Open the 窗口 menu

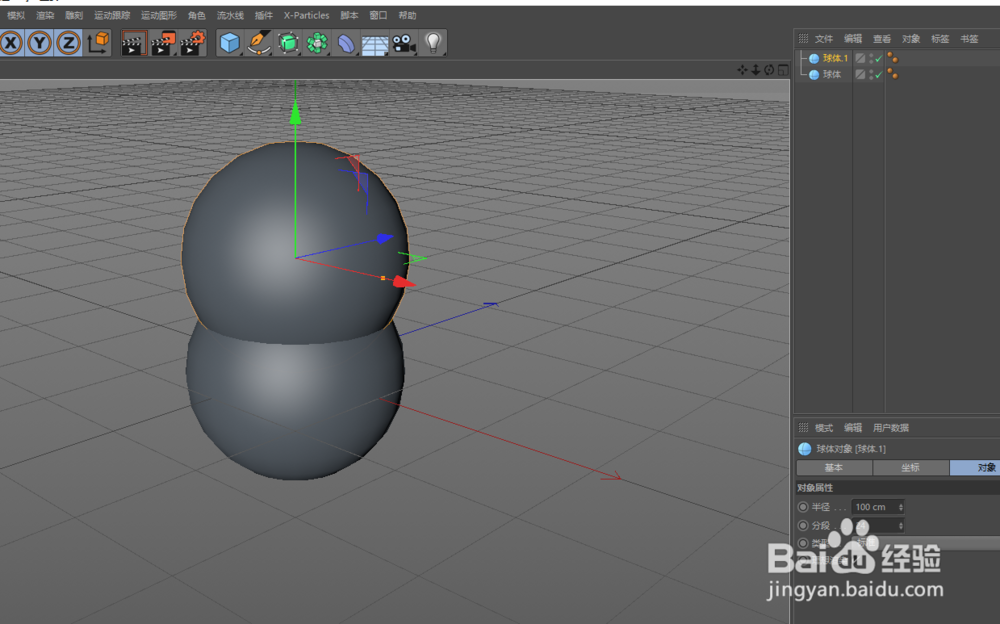(378, 15)
